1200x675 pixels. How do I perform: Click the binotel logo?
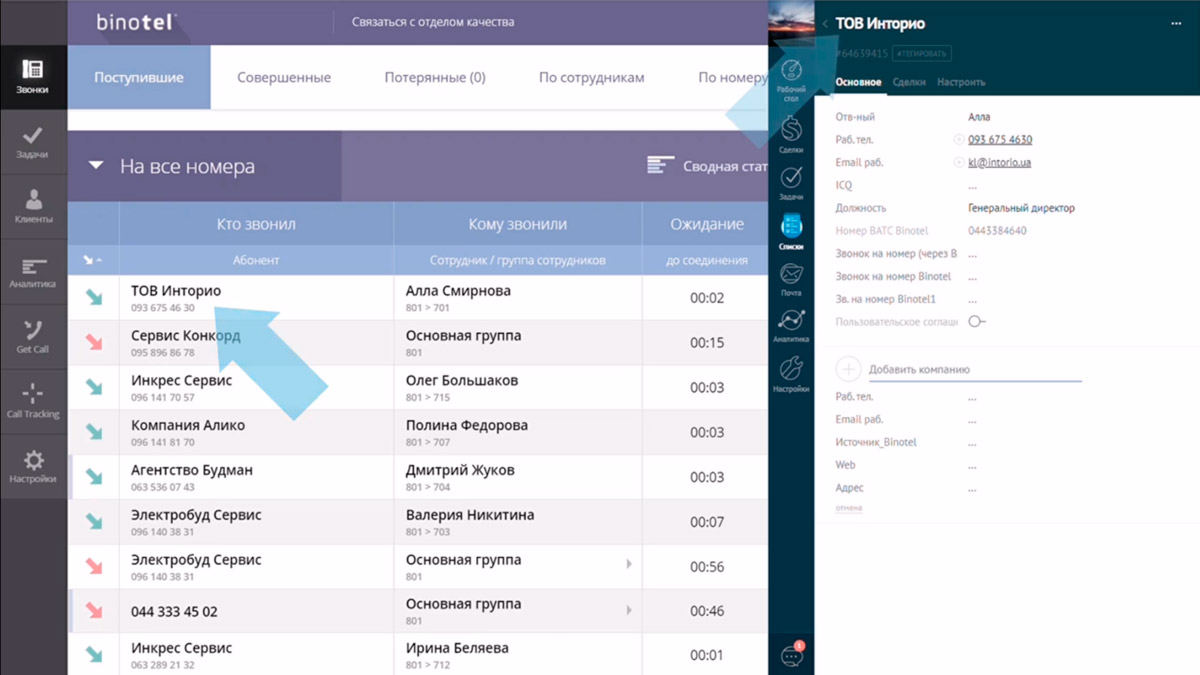click(135, 21)
